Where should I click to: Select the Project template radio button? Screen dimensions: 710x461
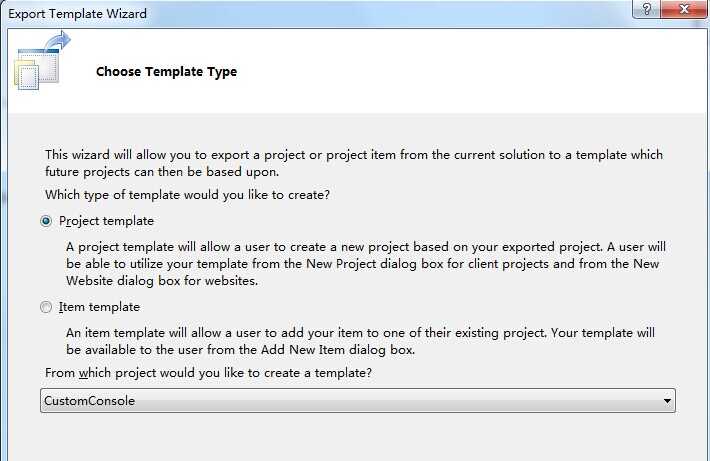(x=46, y=221)
